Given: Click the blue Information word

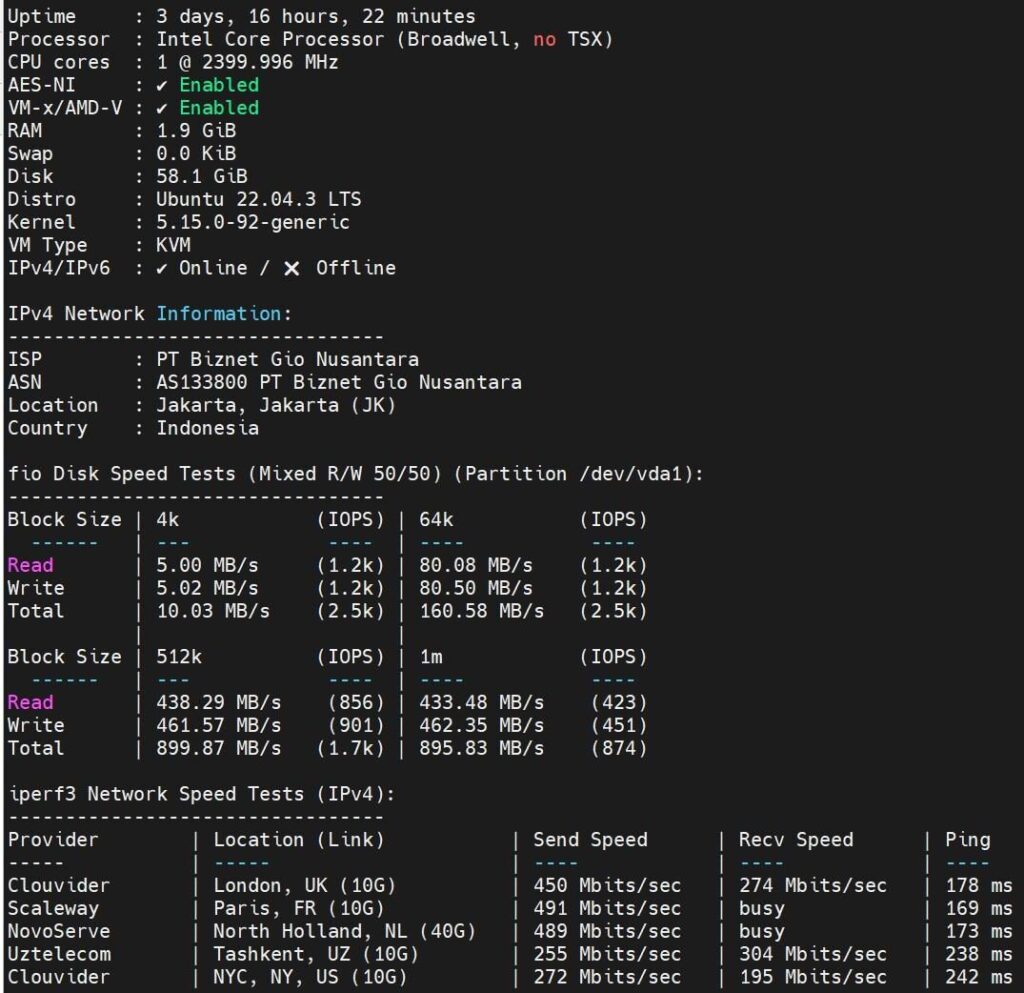Looking at the screenshot, I should [x=218, y=313].
